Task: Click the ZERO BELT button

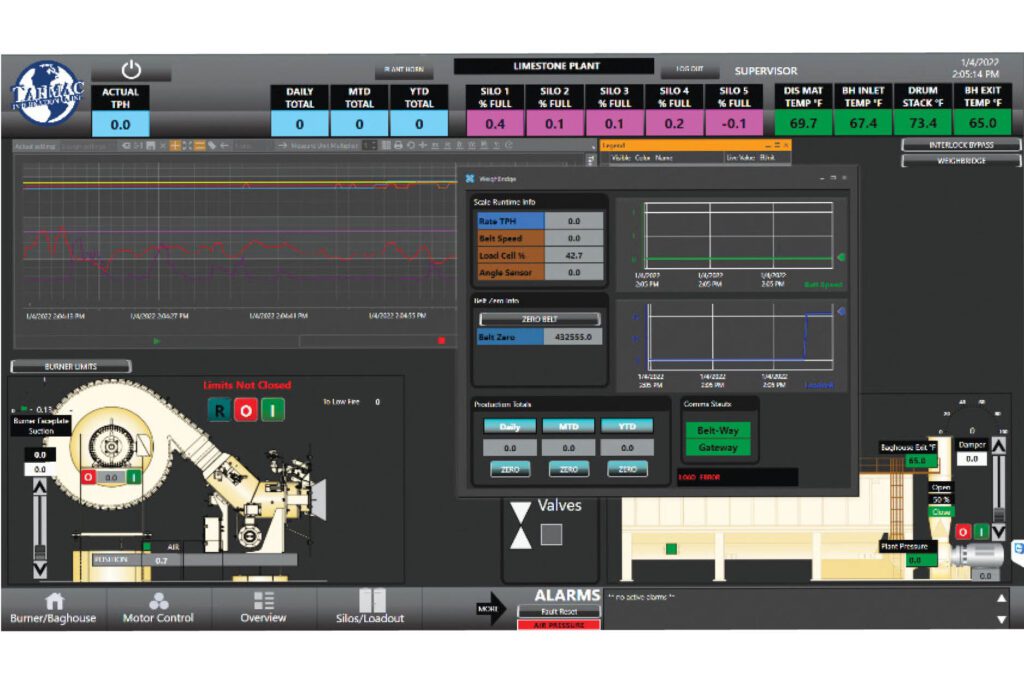Action: click(539, 319)
